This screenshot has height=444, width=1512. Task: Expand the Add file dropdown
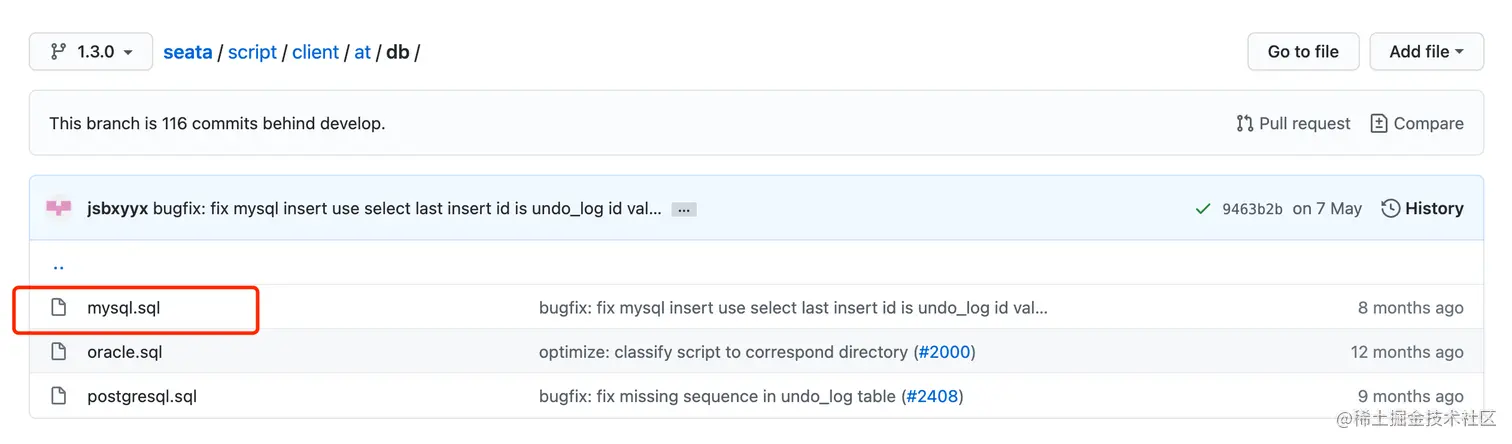1426,52
